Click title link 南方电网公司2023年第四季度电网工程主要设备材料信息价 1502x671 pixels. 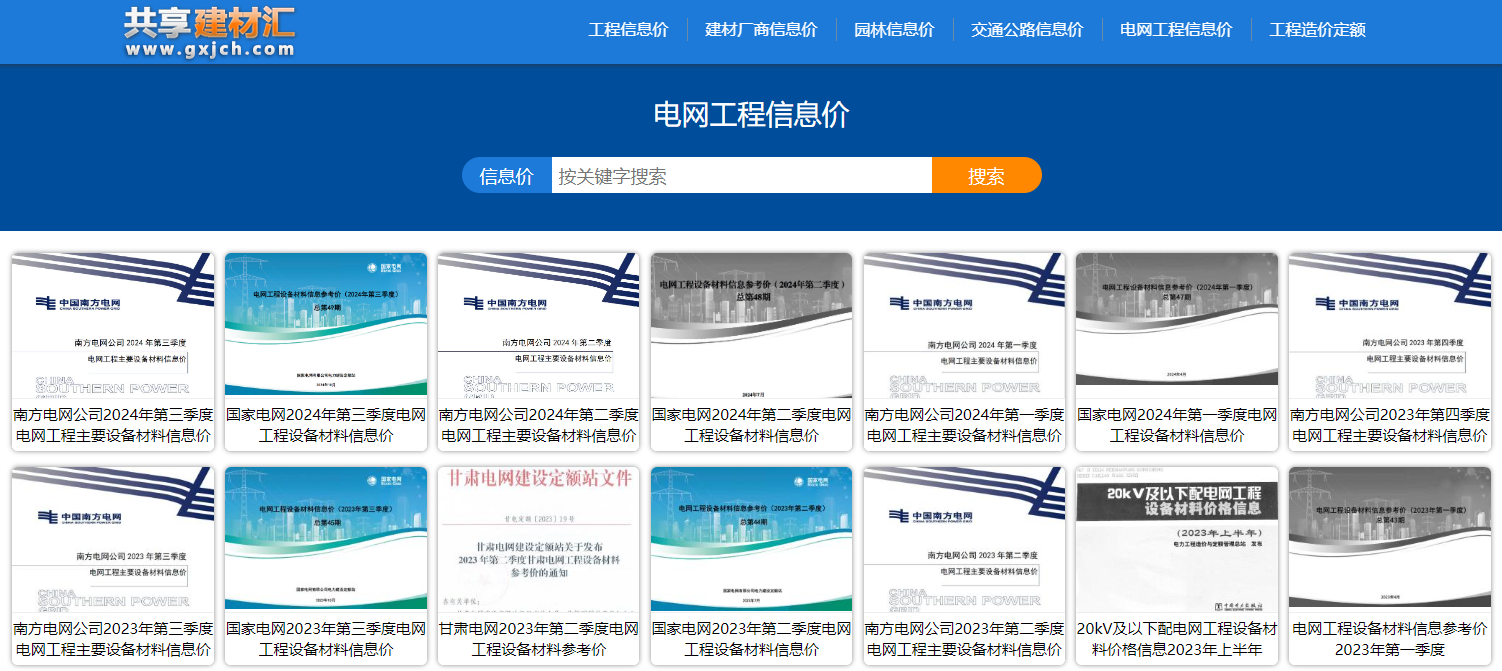[1390, 425]
